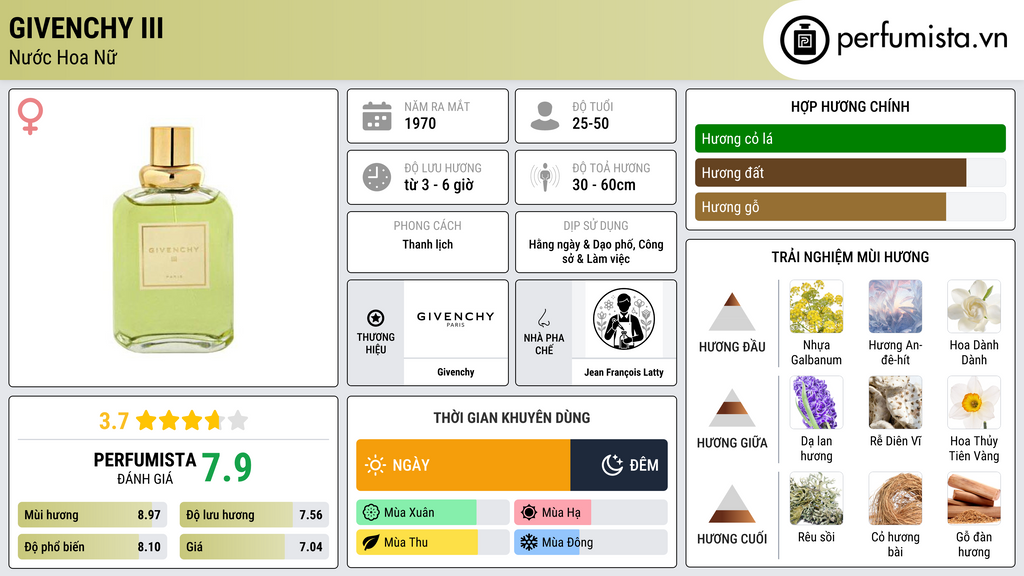Click the Thời gian khuyên dùng heading
The width and height of the screenshot is (1024, 576).
[x=511, y=417]
